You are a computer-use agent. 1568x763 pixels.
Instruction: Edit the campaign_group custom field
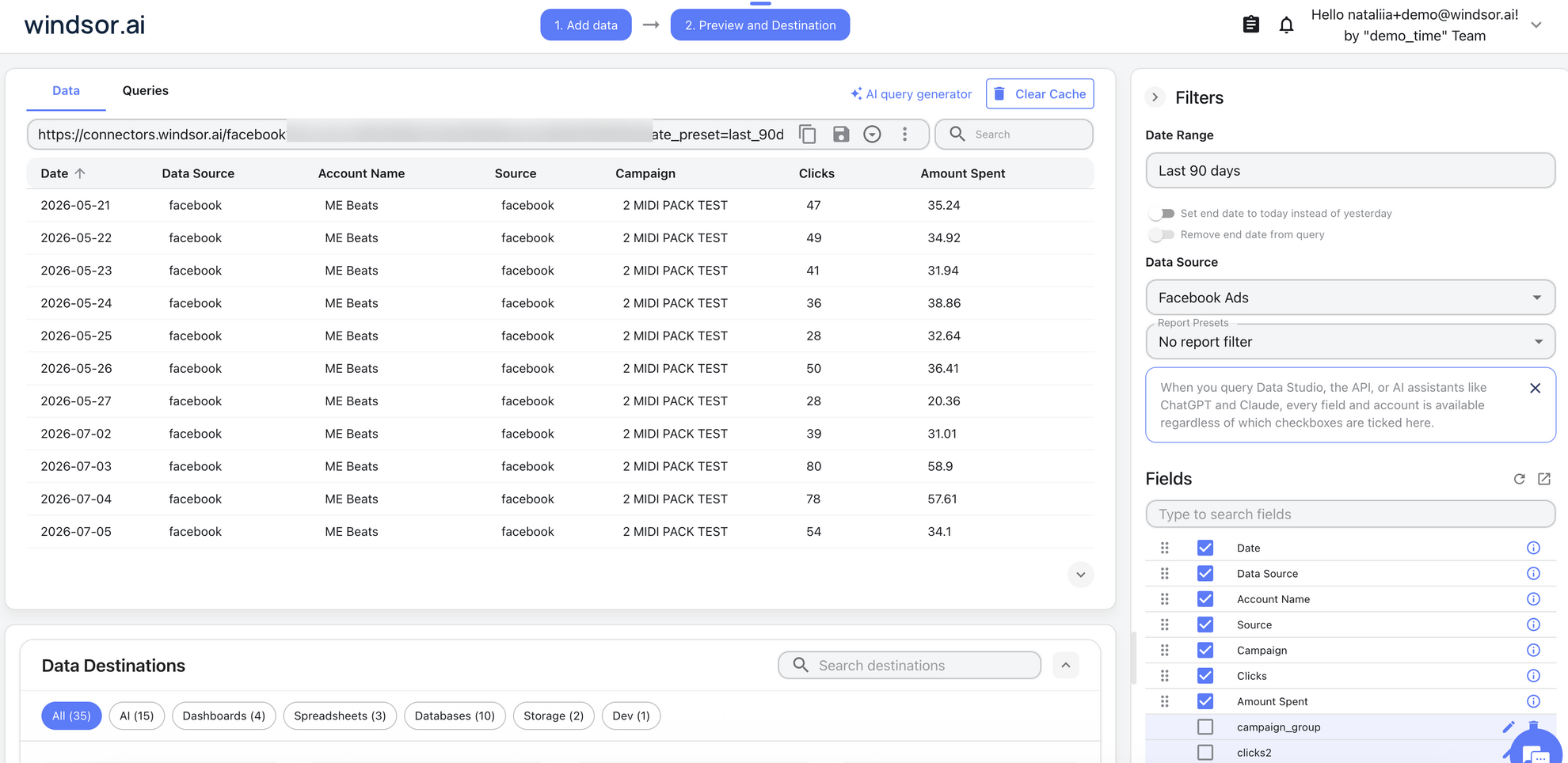1508,727
